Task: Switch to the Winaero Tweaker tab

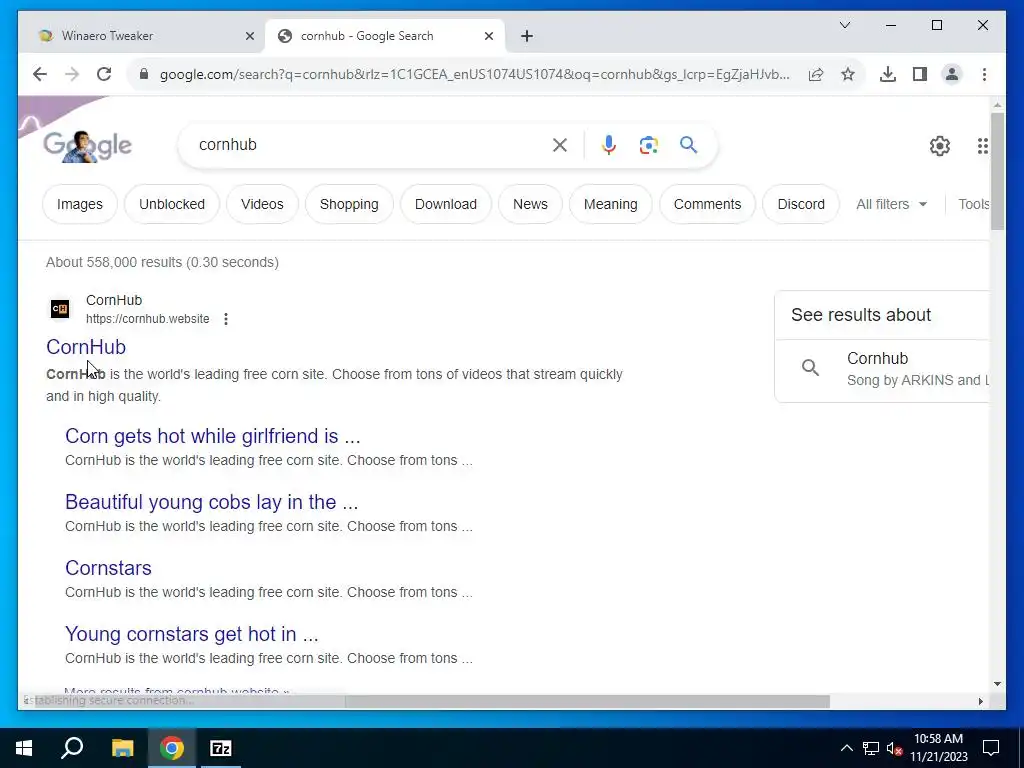Action: pyautogui.click(x=142, y=36)
